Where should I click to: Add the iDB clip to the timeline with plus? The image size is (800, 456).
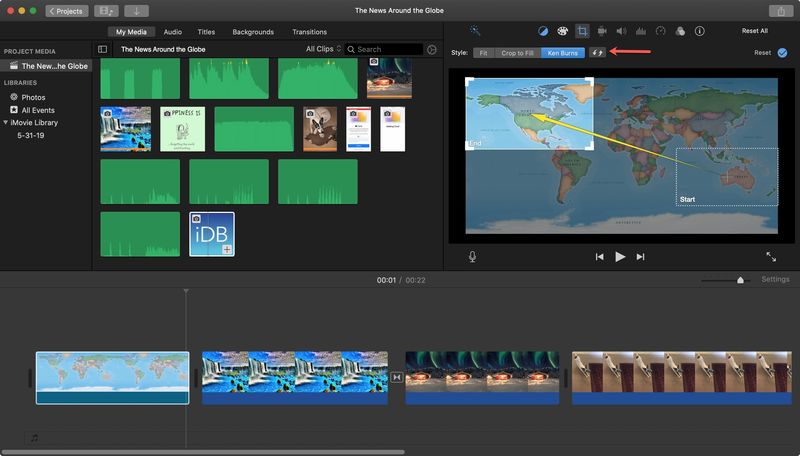coord(227,249)
